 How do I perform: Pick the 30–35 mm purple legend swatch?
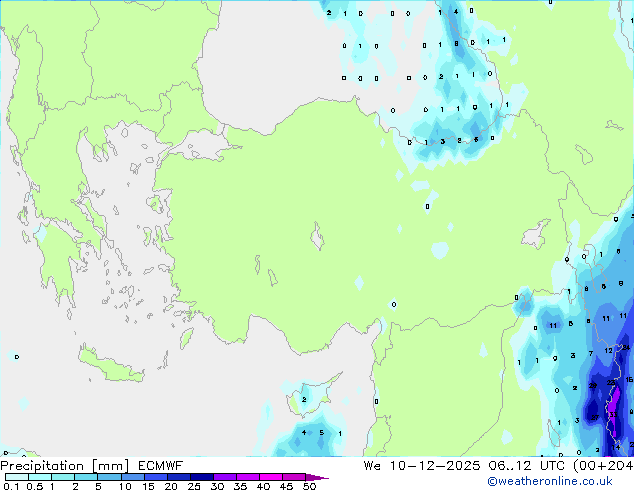pos(225,477)
